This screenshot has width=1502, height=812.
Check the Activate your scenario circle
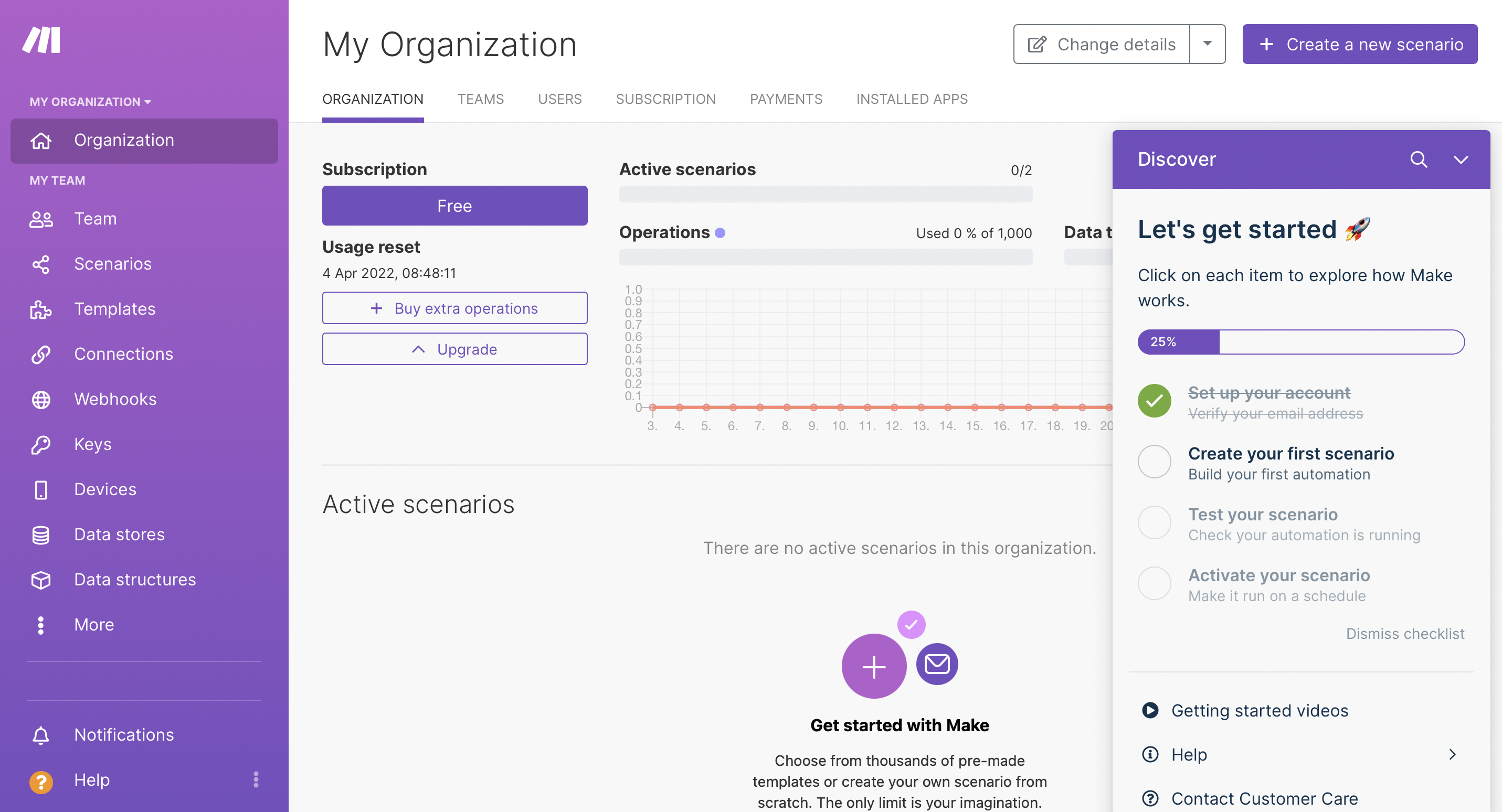[1154, 583]
